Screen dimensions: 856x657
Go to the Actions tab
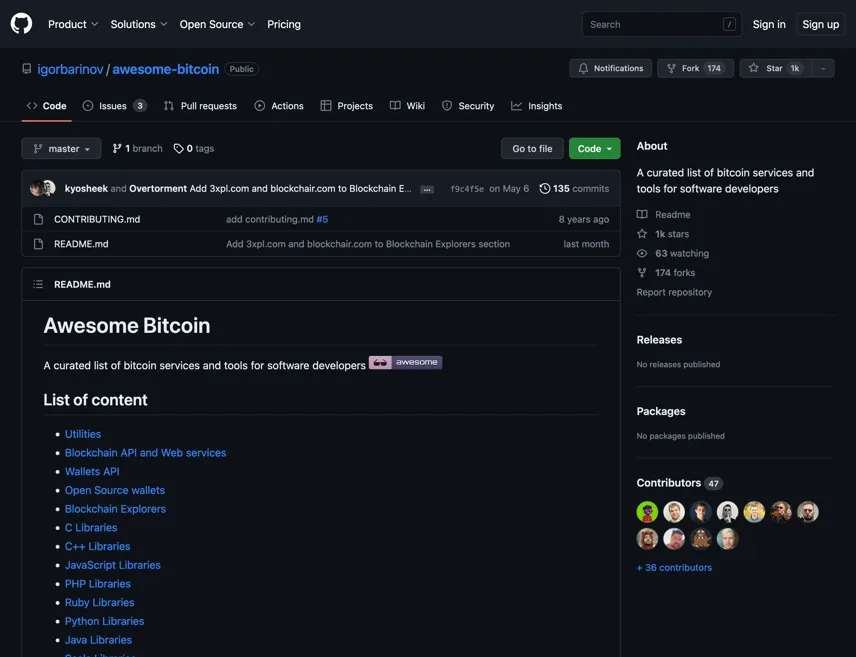point(279,106)
